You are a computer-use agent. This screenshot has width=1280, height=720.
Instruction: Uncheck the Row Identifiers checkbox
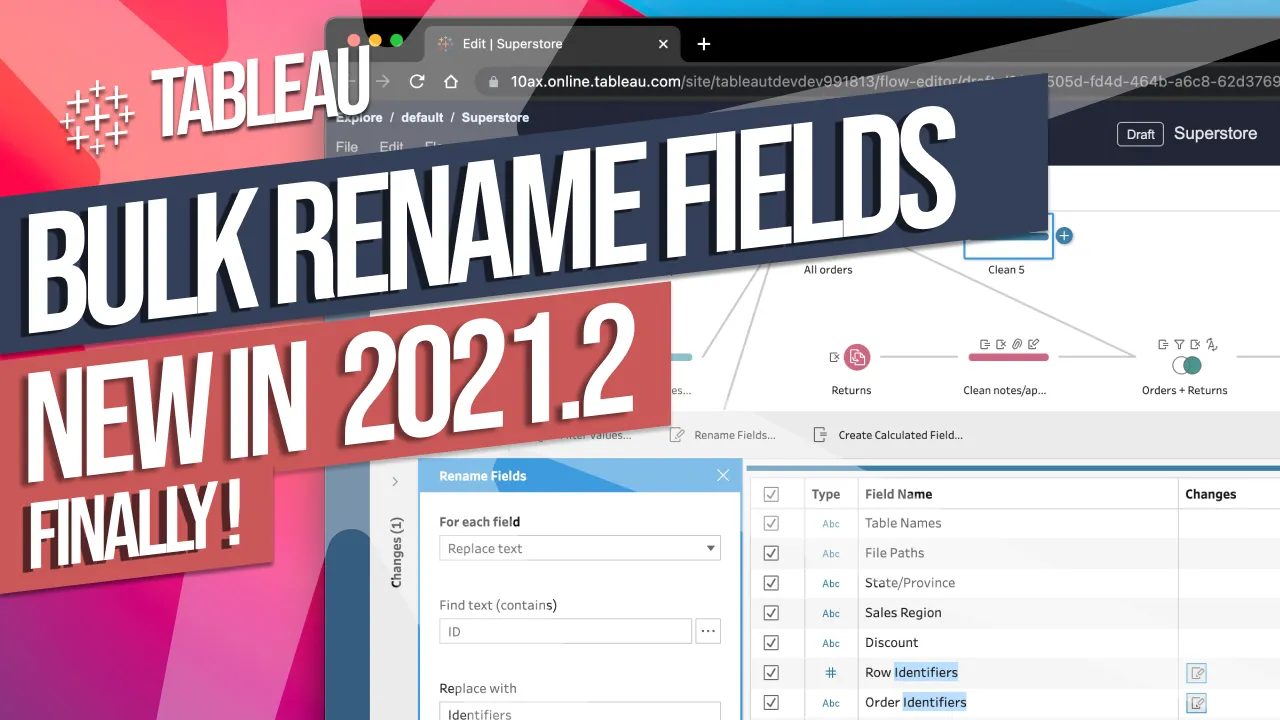pos(771,673)
